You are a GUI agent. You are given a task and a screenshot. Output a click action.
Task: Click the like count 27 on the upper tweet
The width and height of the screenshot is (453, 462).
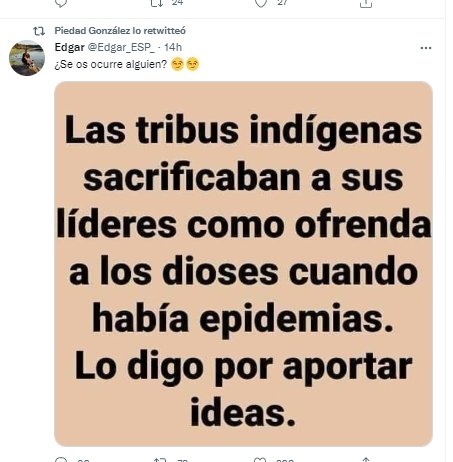coord(282,3)
